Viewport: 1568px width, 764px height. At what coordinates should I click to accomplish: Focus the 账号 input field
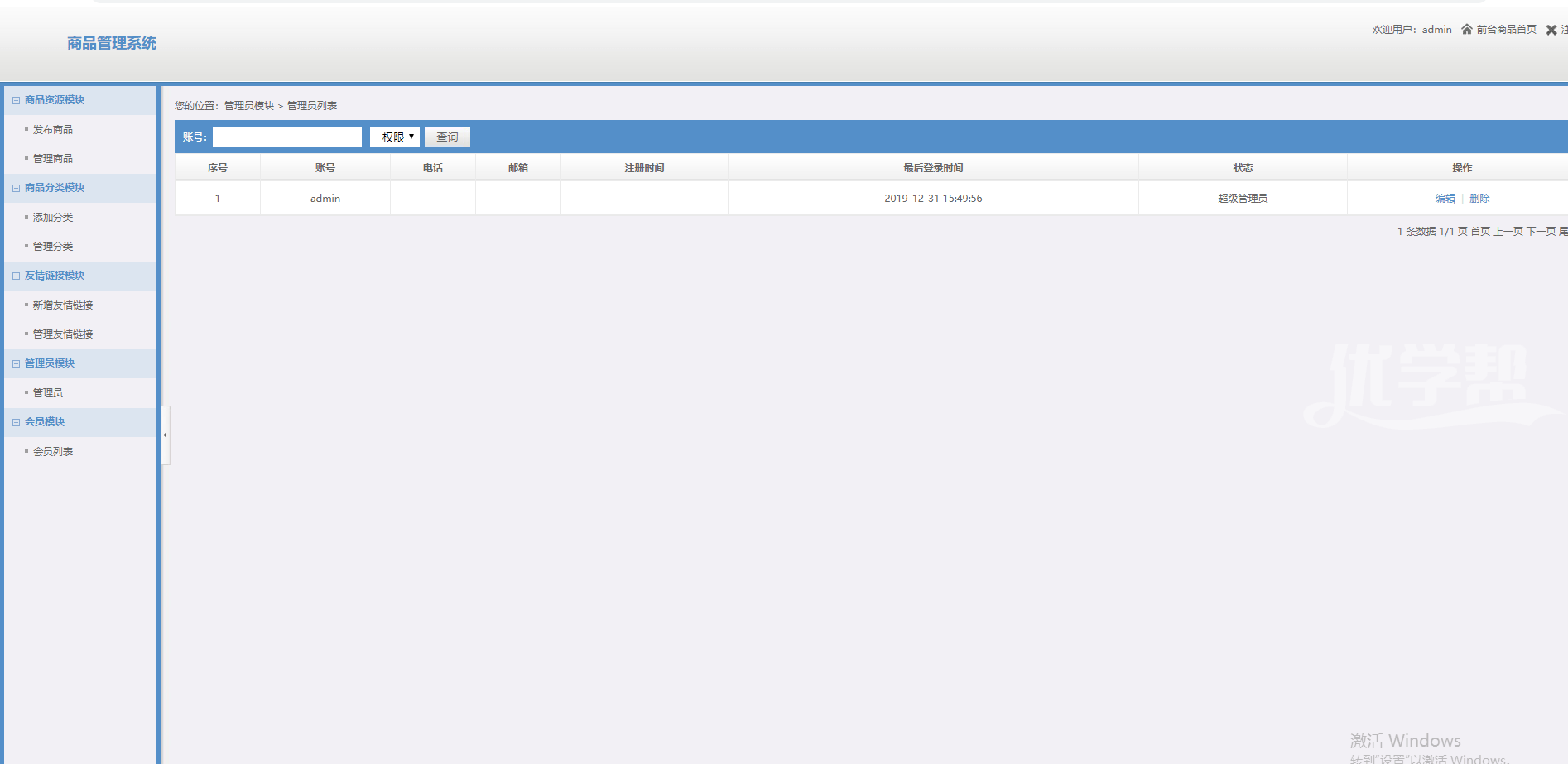click(286, 137)
